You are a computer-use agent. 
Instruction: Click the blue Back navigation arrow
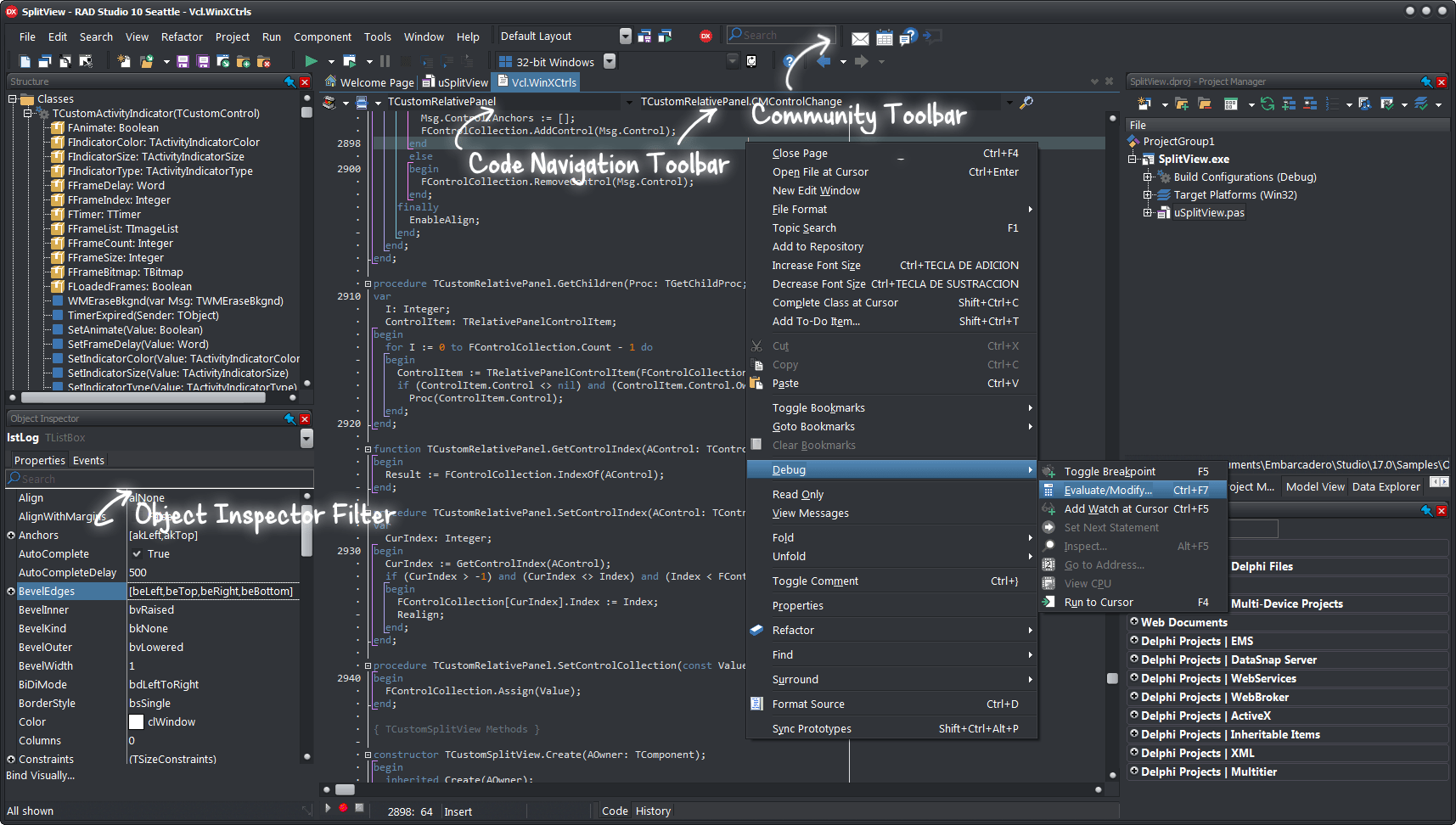[823, 61]
